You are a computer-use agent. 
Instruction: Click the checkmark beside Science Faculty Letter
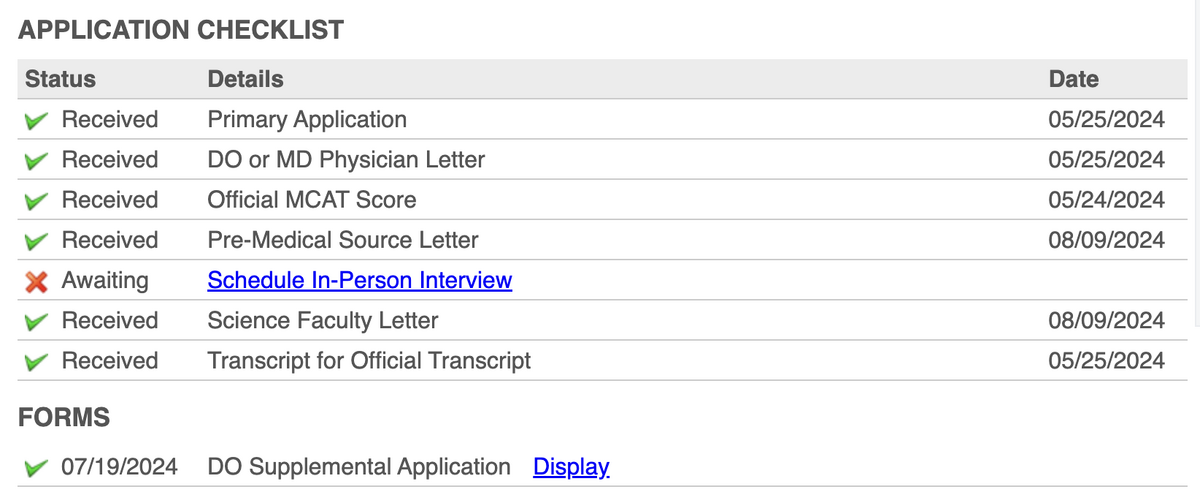pyautogui.click(x=37, y=321)
